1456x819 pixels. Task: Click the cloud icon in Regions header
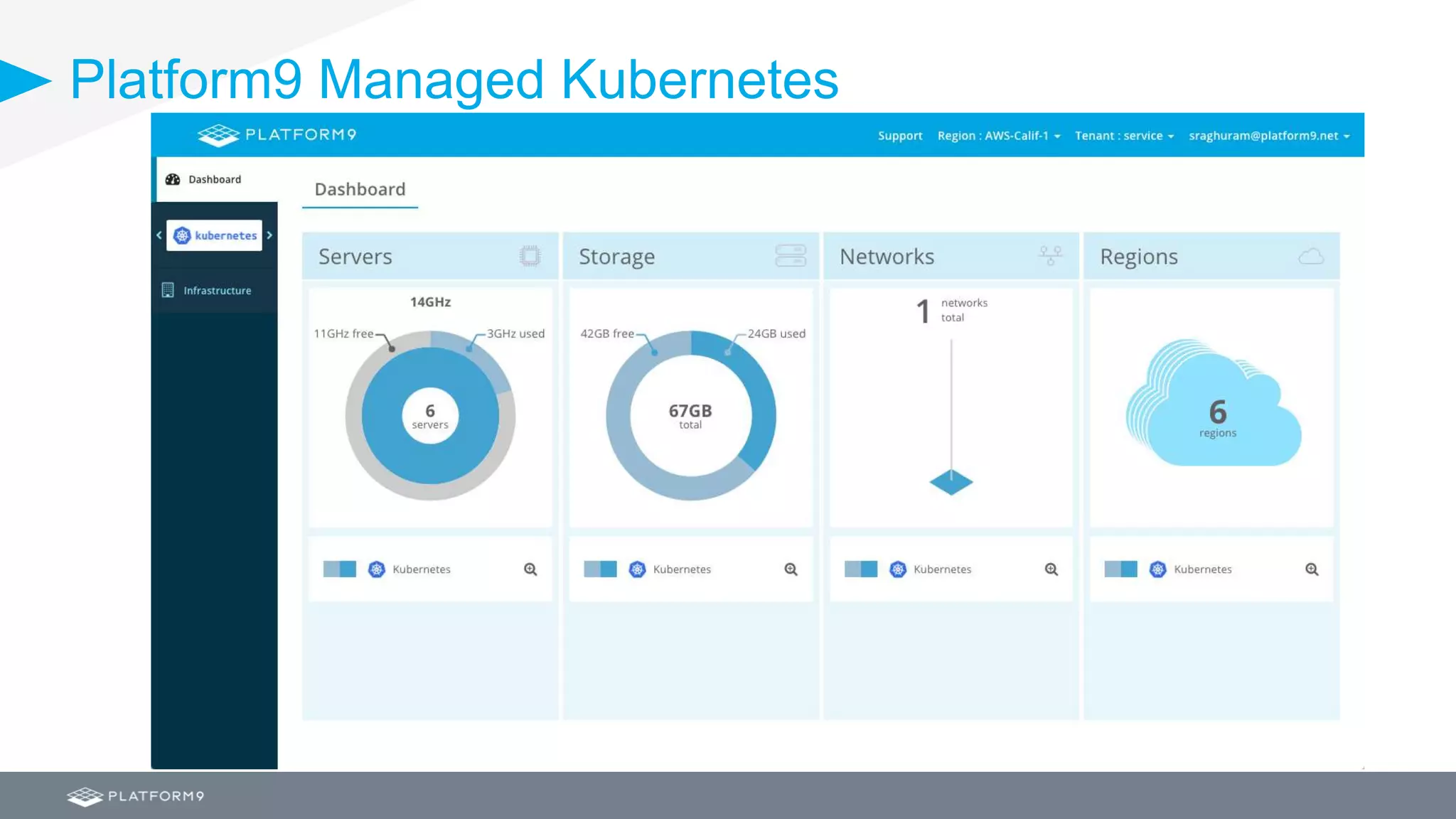1311,257
